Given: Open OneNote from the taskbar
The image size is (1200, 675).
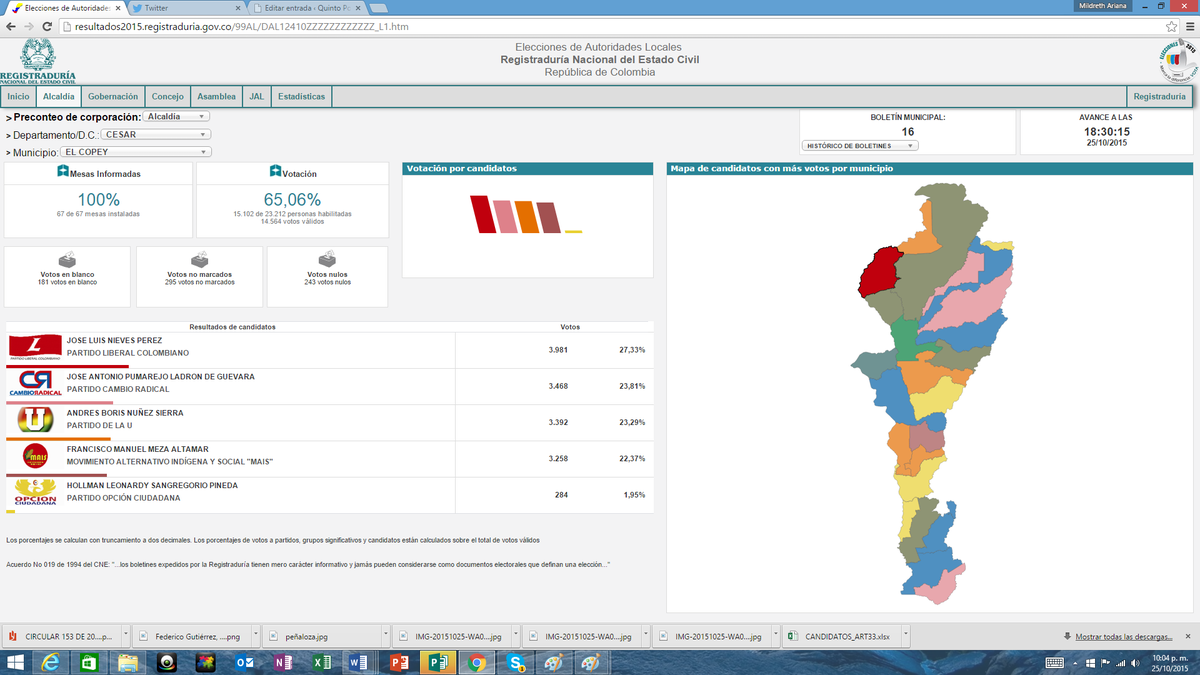Looking at the screenshot, I should click(282, 663).
